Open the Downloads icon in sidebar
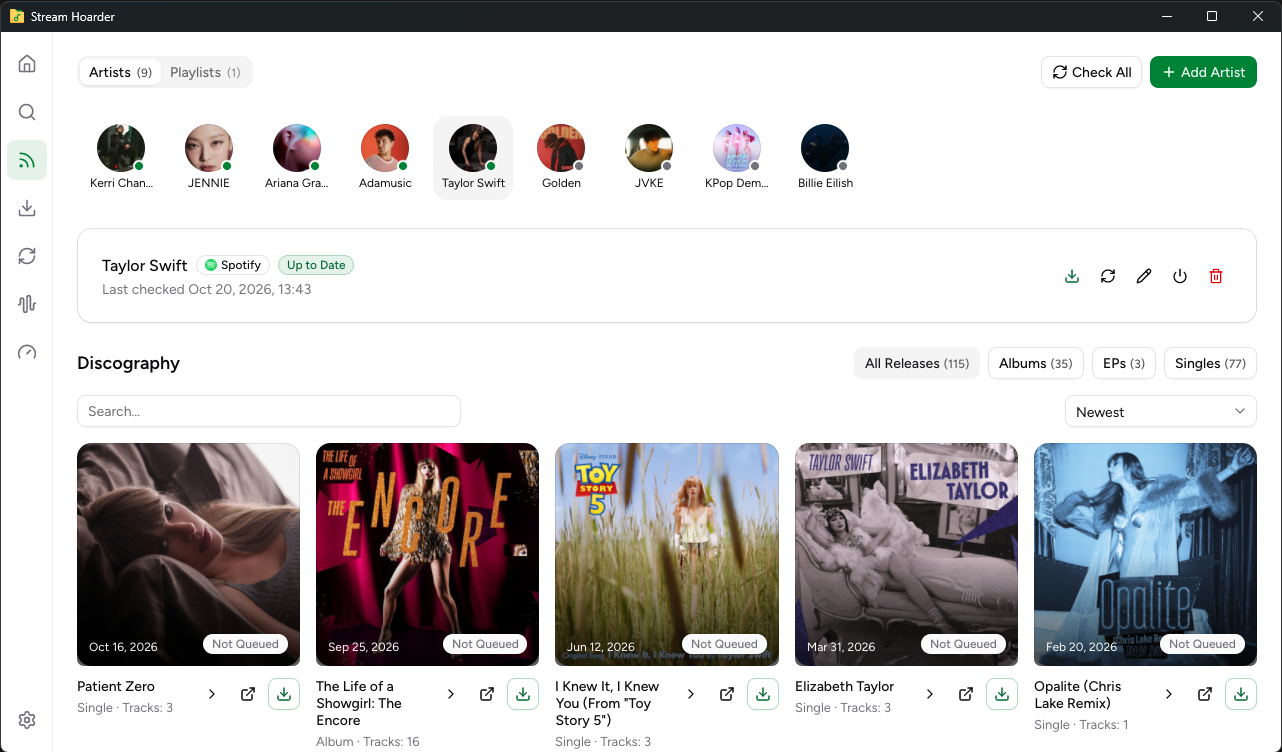The width and height of the screenshot is (1282, 752). [x=27, y=208]
